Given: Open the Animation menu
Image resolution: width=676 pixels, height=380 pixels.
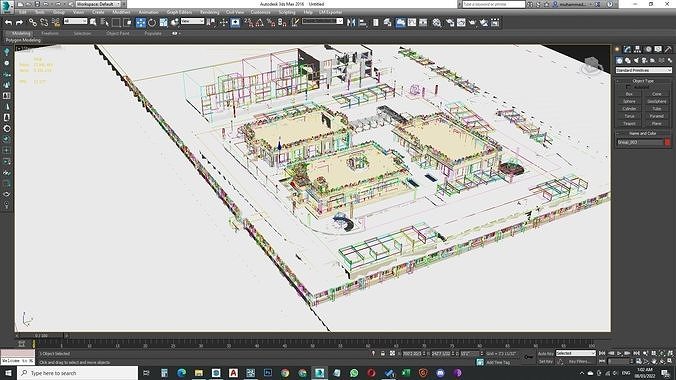Looking at the screenshot, I should tap(148, 12).
